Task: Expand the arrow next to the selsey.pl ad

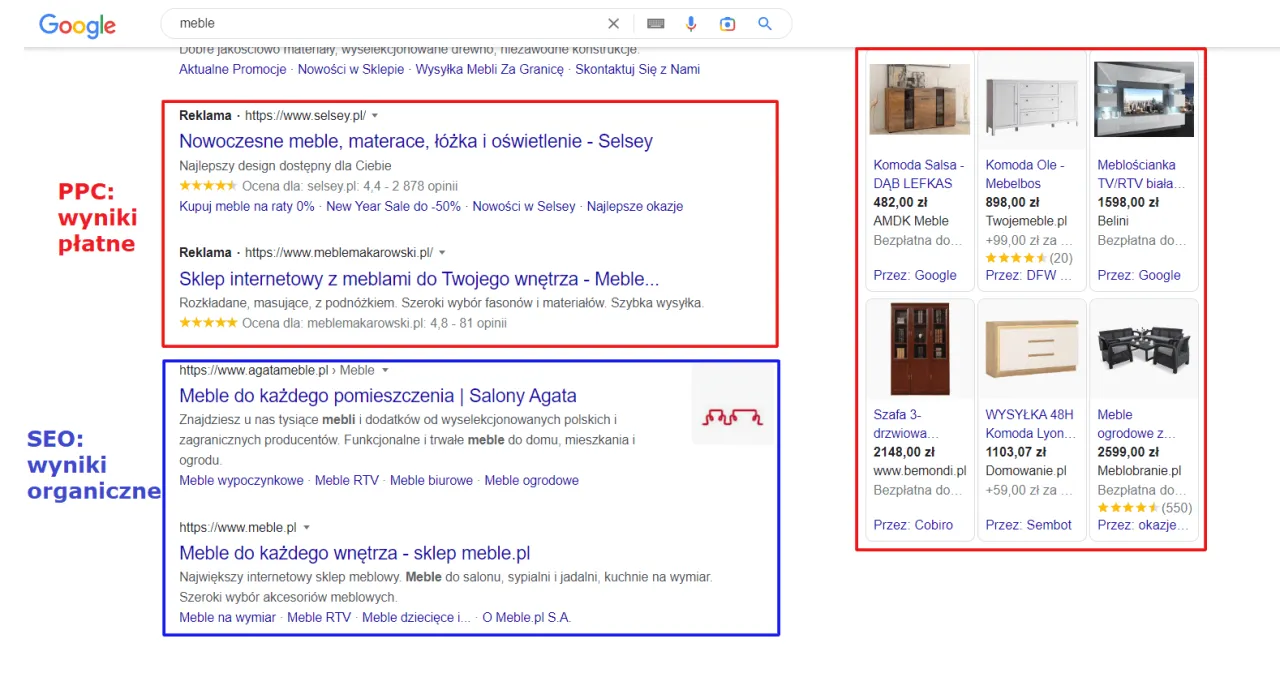Action: pyautogui.click(x=375, y=115)
